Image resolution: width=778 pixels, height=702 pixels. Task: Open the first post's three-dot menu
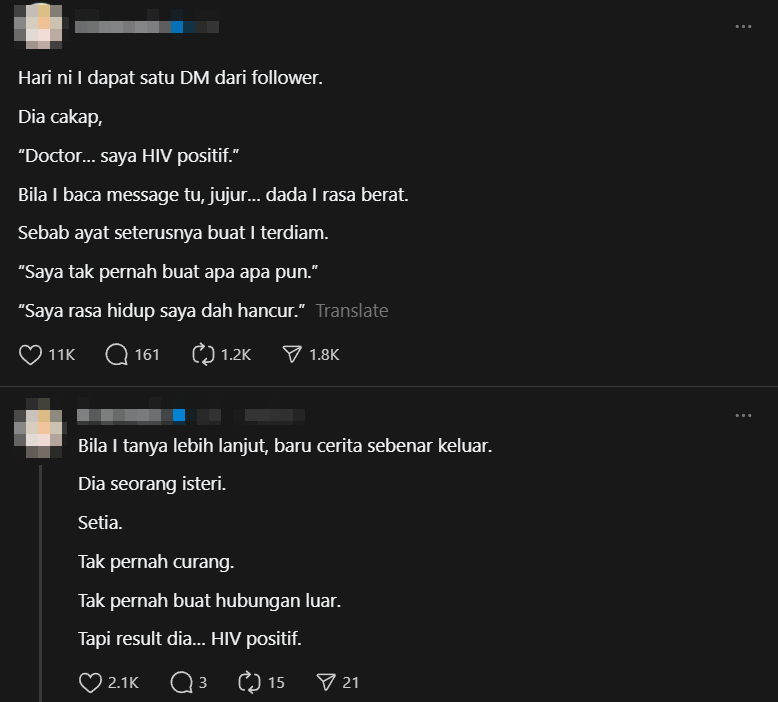(x=743, y=27)
